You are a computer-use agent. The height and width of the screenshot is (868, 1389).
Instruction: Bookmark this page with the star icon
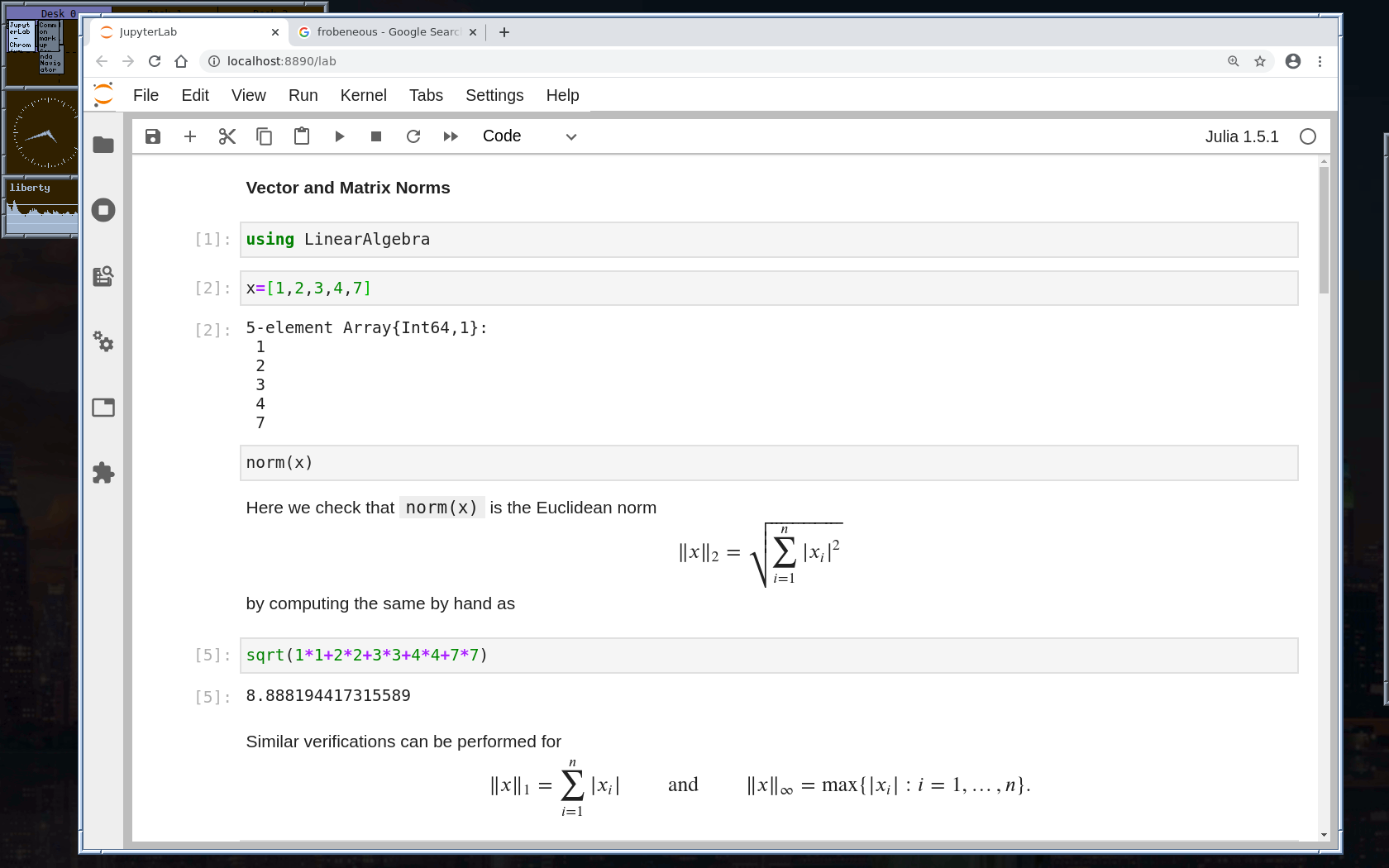pyautogui.click(x=1260, y=61)
